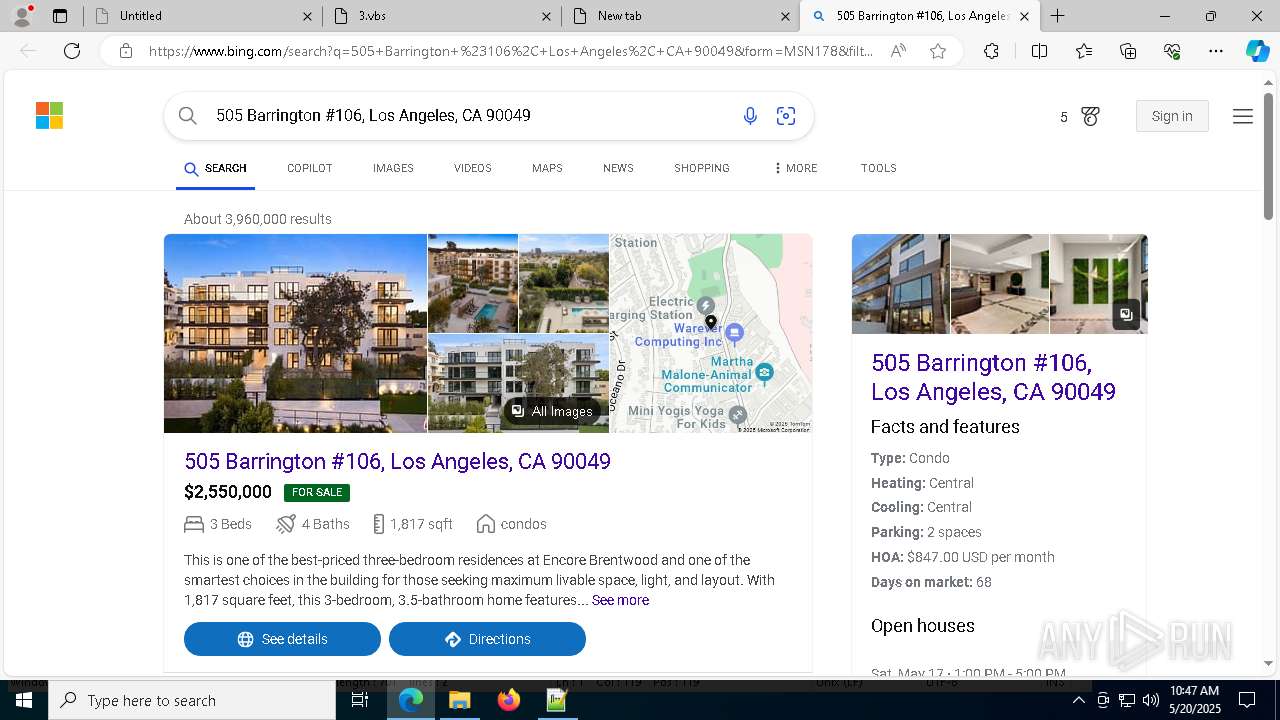Close the 3.vbs tab
1280x720 pixels.
(x=546, y=16)
